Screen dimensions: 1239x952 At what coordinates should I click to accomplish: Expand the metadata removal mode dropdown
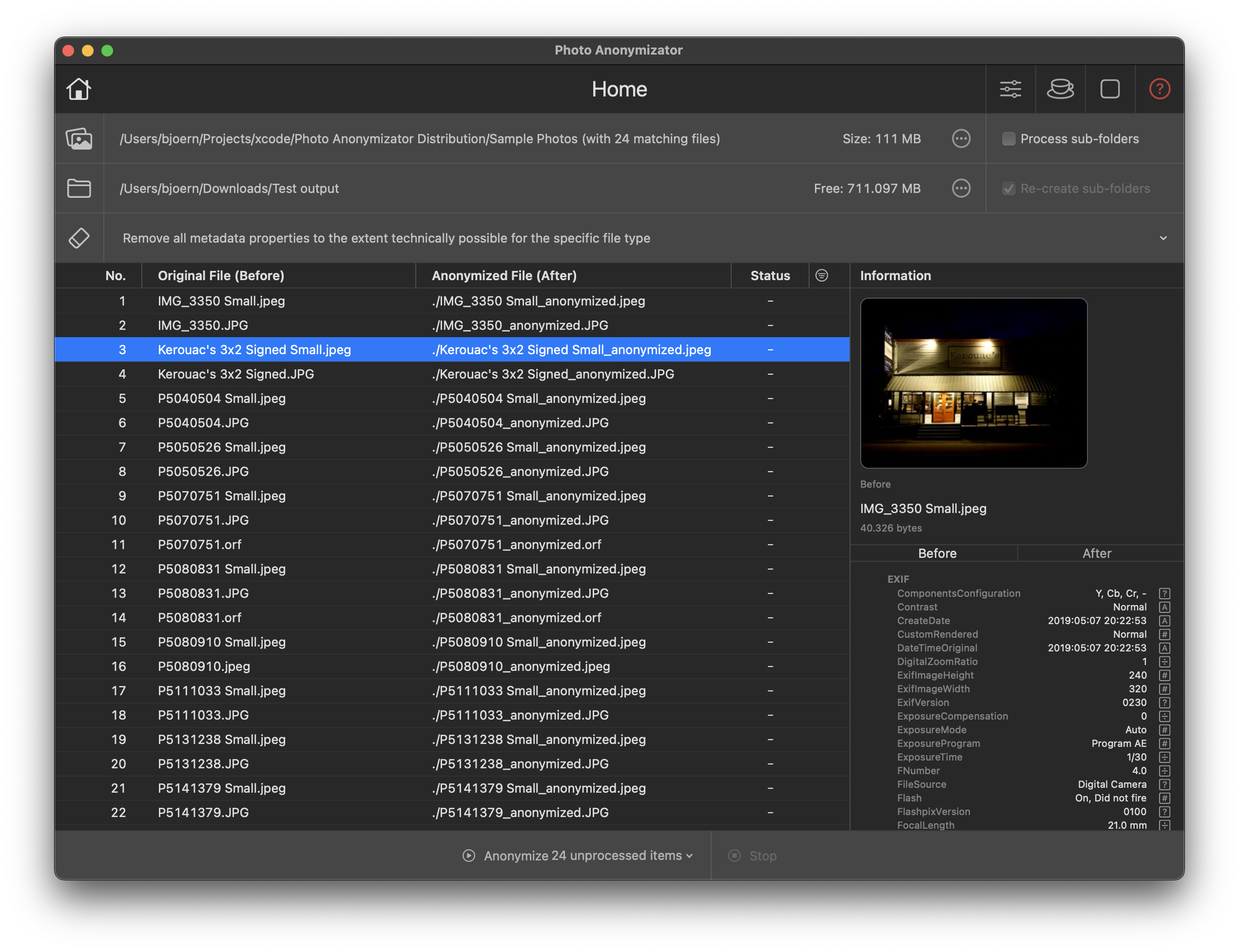coord(1163,238)
